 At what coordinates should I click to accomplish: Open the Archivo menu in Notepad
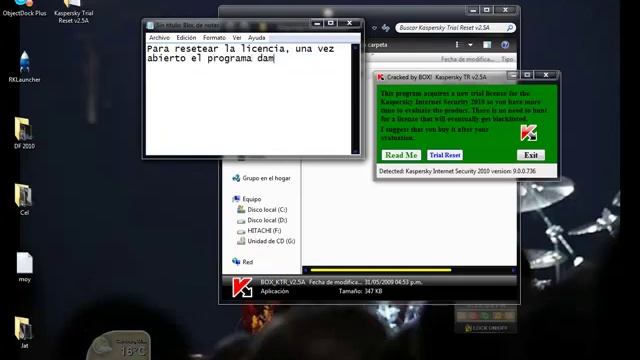coord(159,38)
